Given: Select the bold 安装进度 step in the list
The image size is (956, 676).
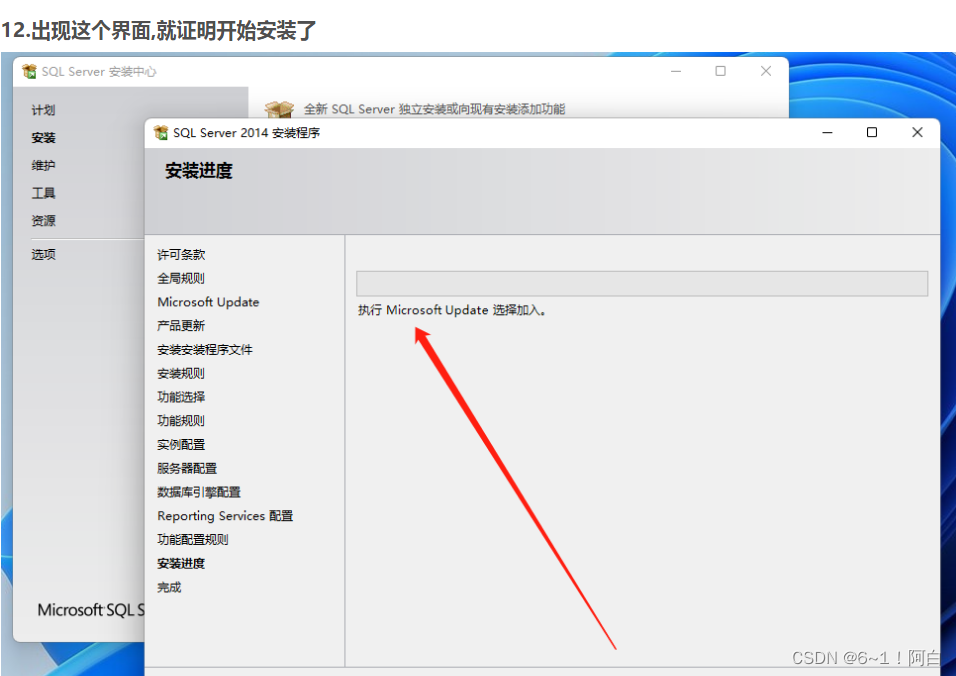Looking at the screenshot, I should [181, 564].
